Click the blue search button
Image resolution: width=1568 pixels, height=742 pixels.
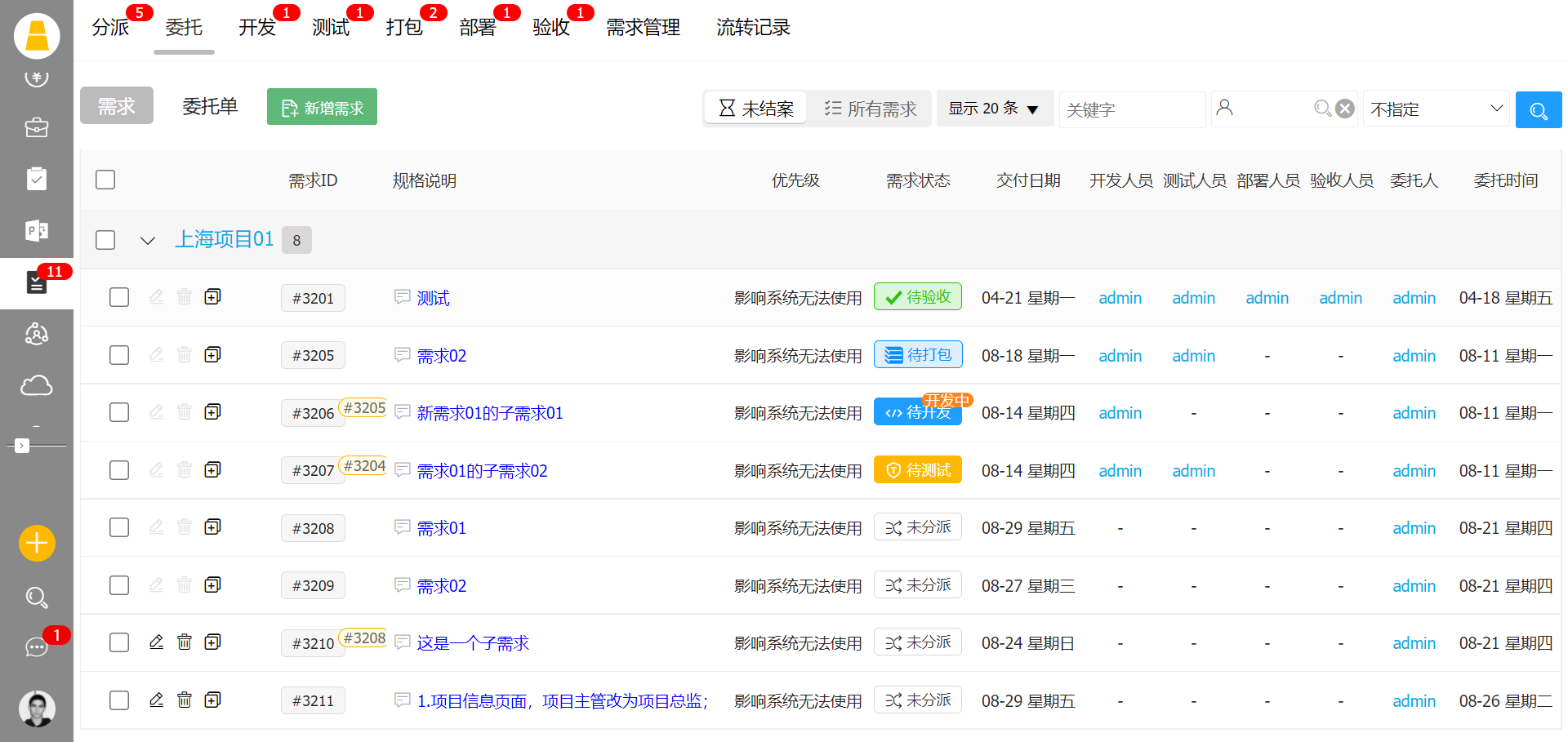pyautogui.click(x=1538, y=109)
